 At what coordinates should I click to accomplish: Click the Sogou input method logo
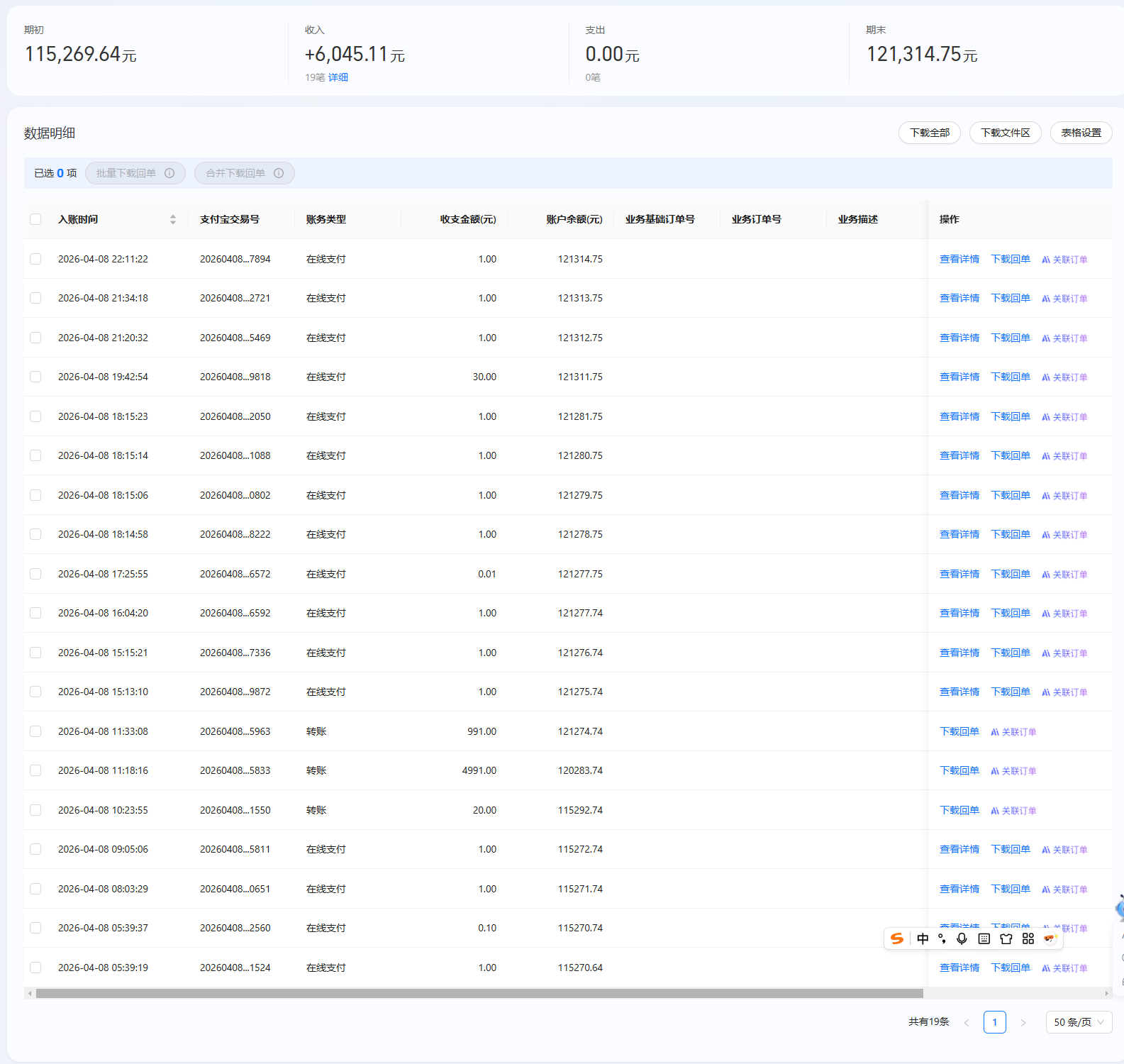tap(897, 938)
